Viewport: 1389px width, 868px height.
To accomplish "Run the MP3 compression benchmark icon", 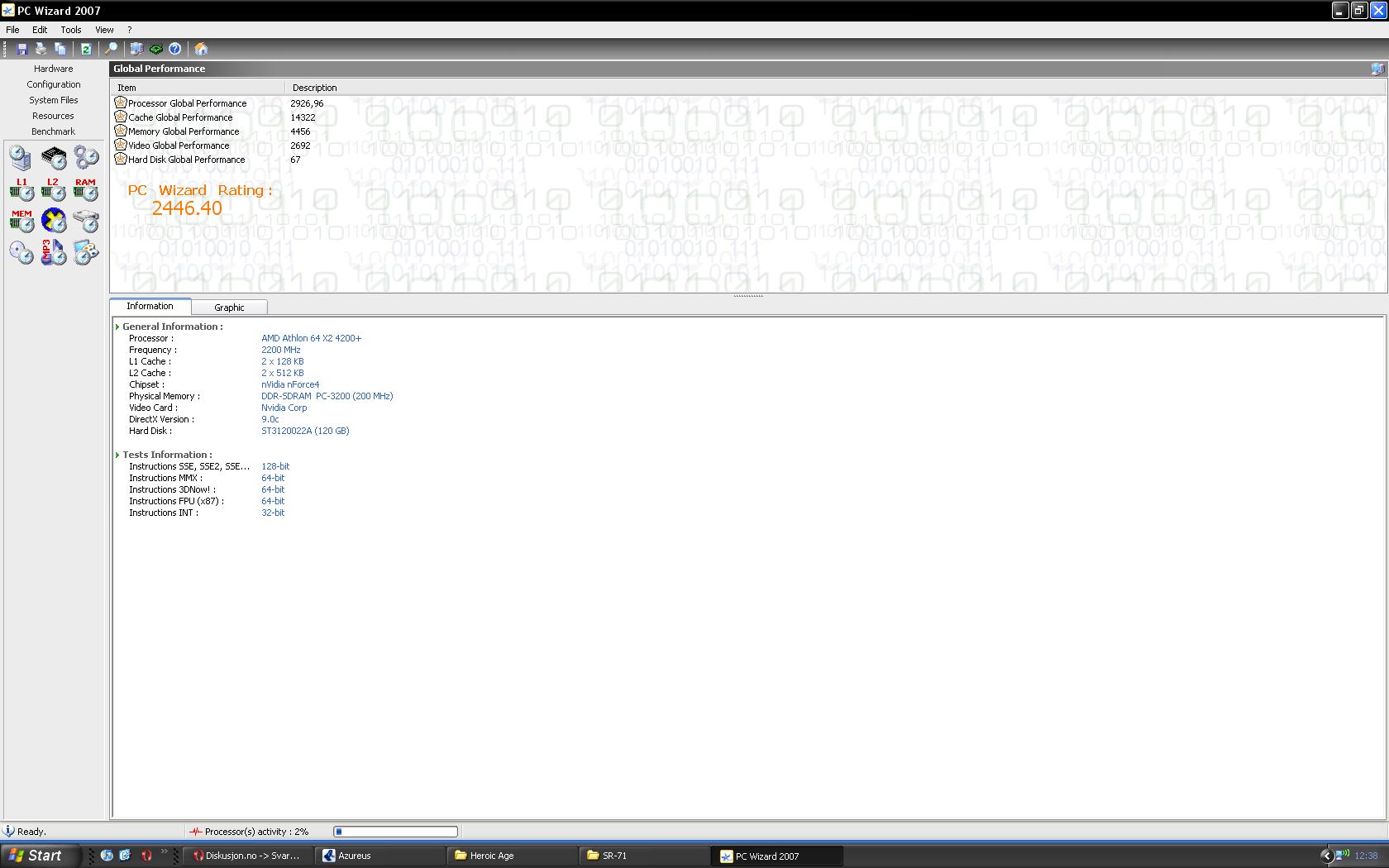I will tap(54, 252).
